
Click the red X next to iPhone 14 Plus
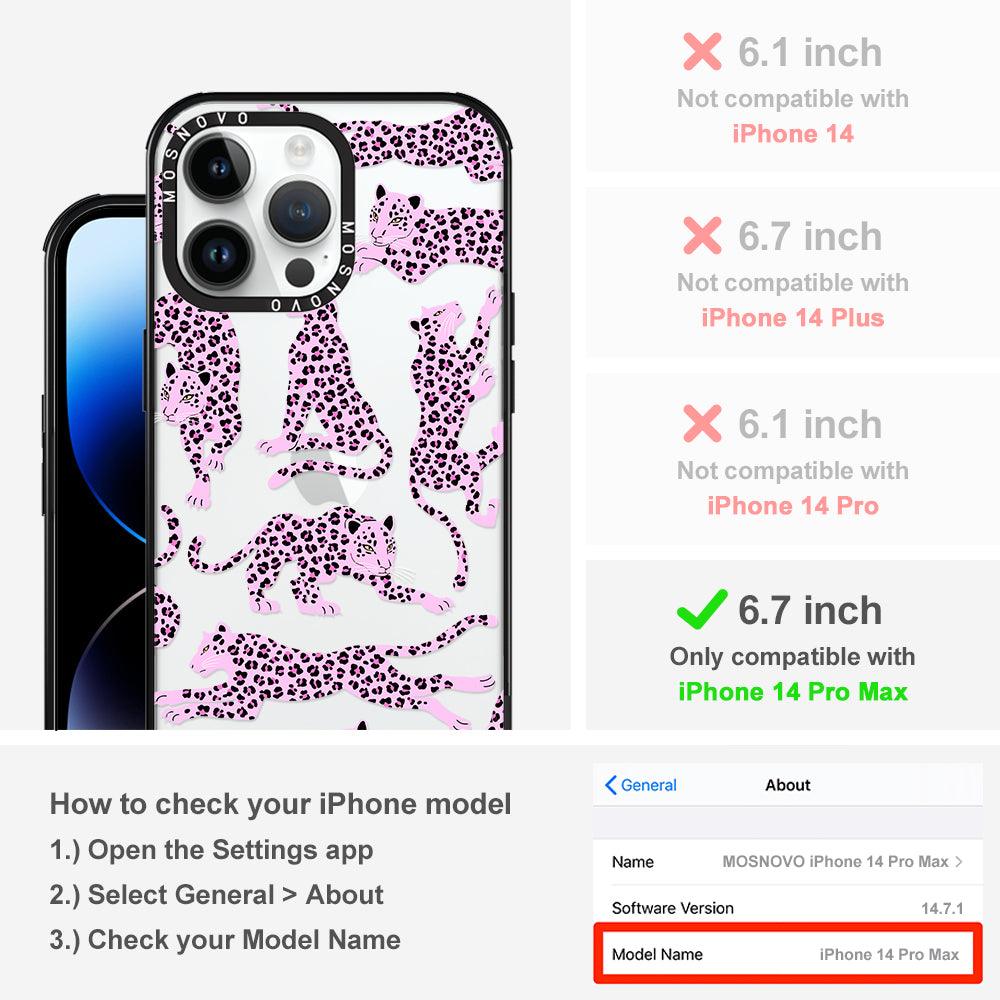coord(702,235)
